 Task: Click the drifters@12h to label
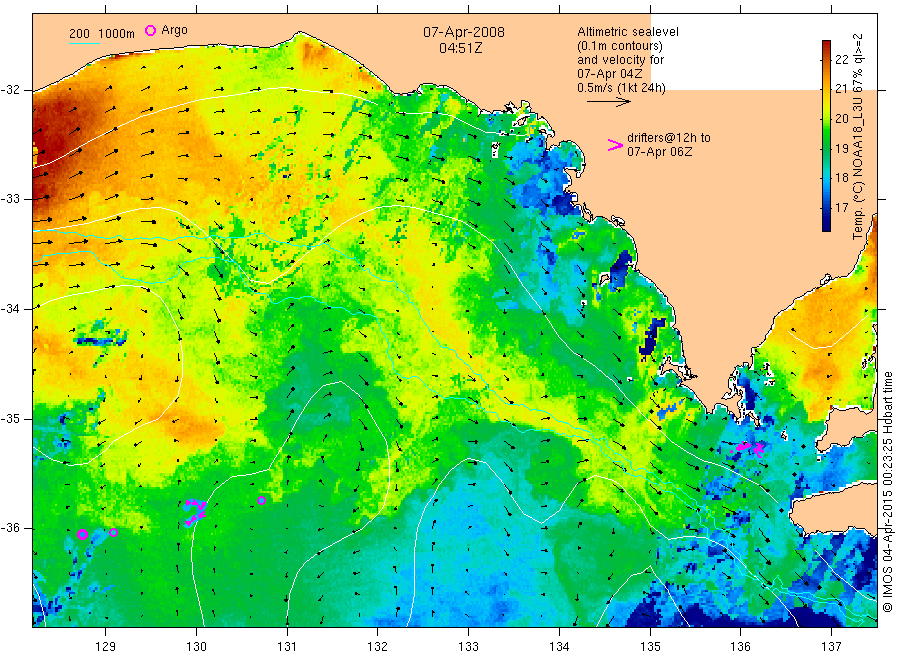(669, 138)
